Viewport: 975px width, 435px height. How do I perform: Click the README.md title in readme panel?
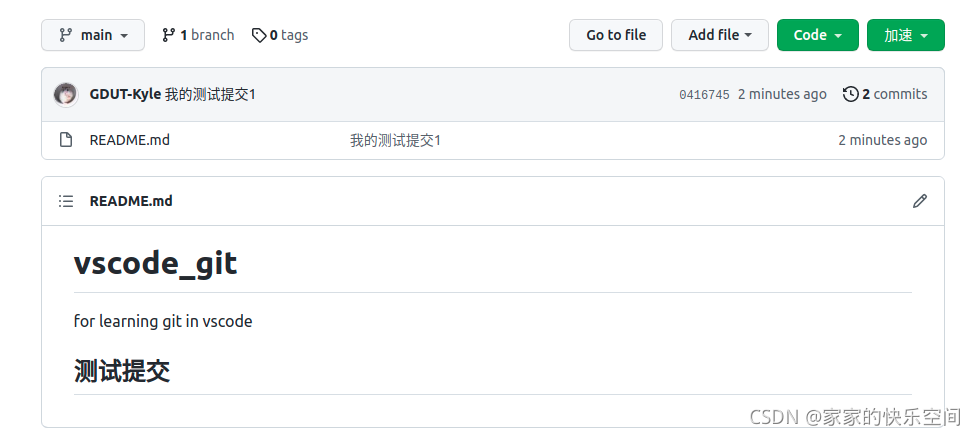click(131, 201)
